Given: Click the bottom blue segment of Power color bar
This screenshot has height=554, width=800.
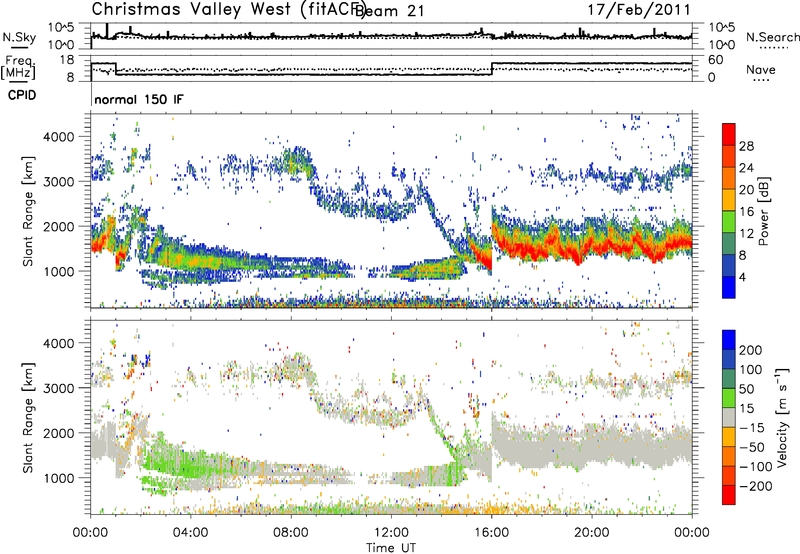Looking at the screenshot, I should tap(729, 287).
